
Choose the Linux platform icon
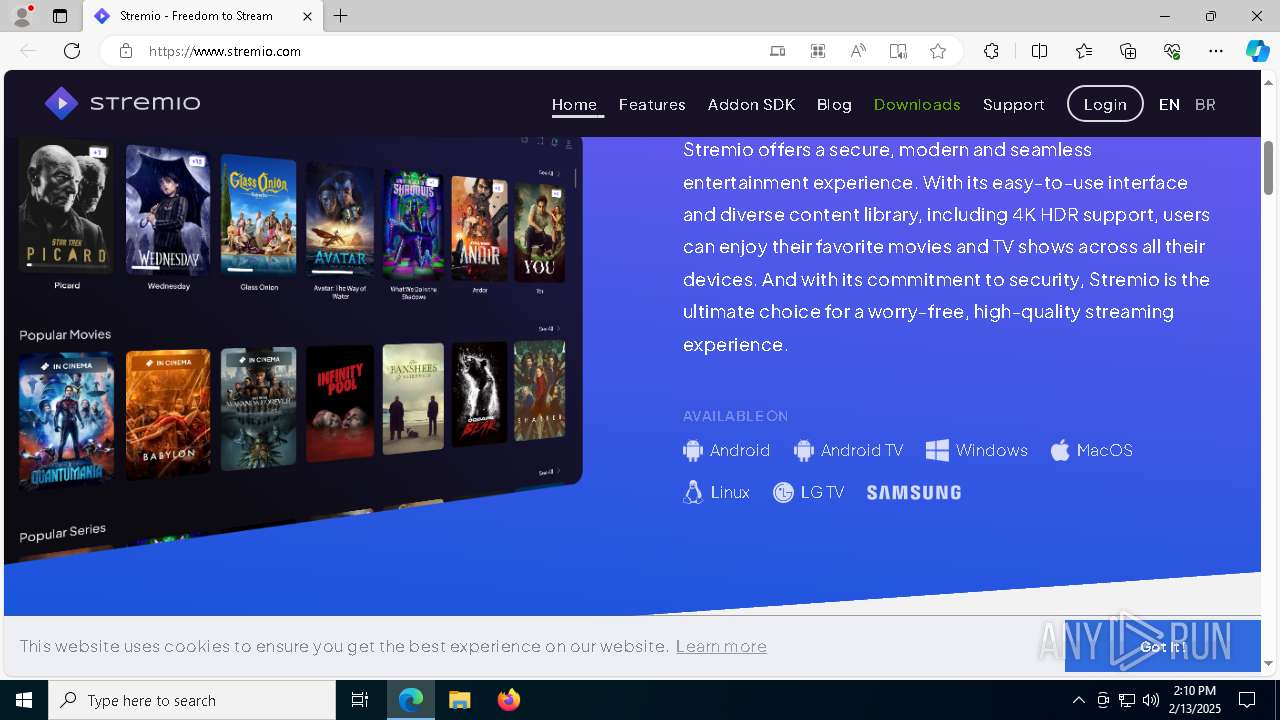tap(693, 492)
